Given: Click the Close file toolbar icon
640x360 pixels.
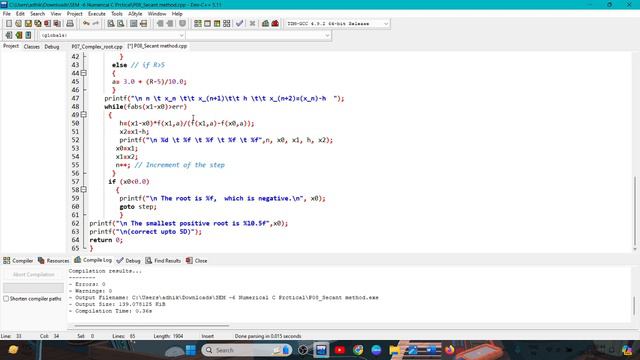Looking at the screenshot, I should point(48,24).
